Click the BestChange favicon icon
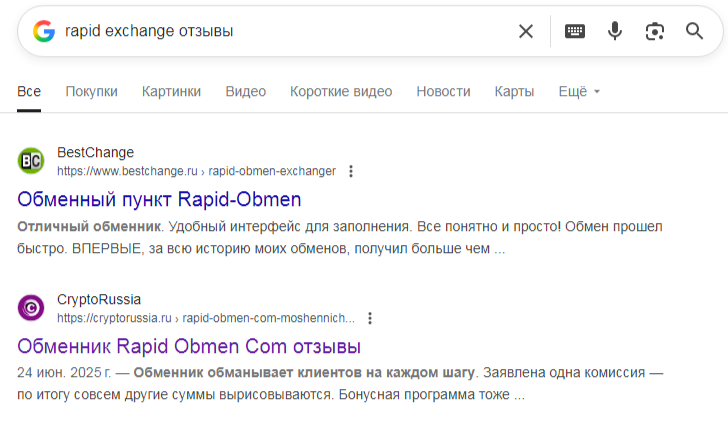Viewport: 728px width, 422px height. coord(31,161)
